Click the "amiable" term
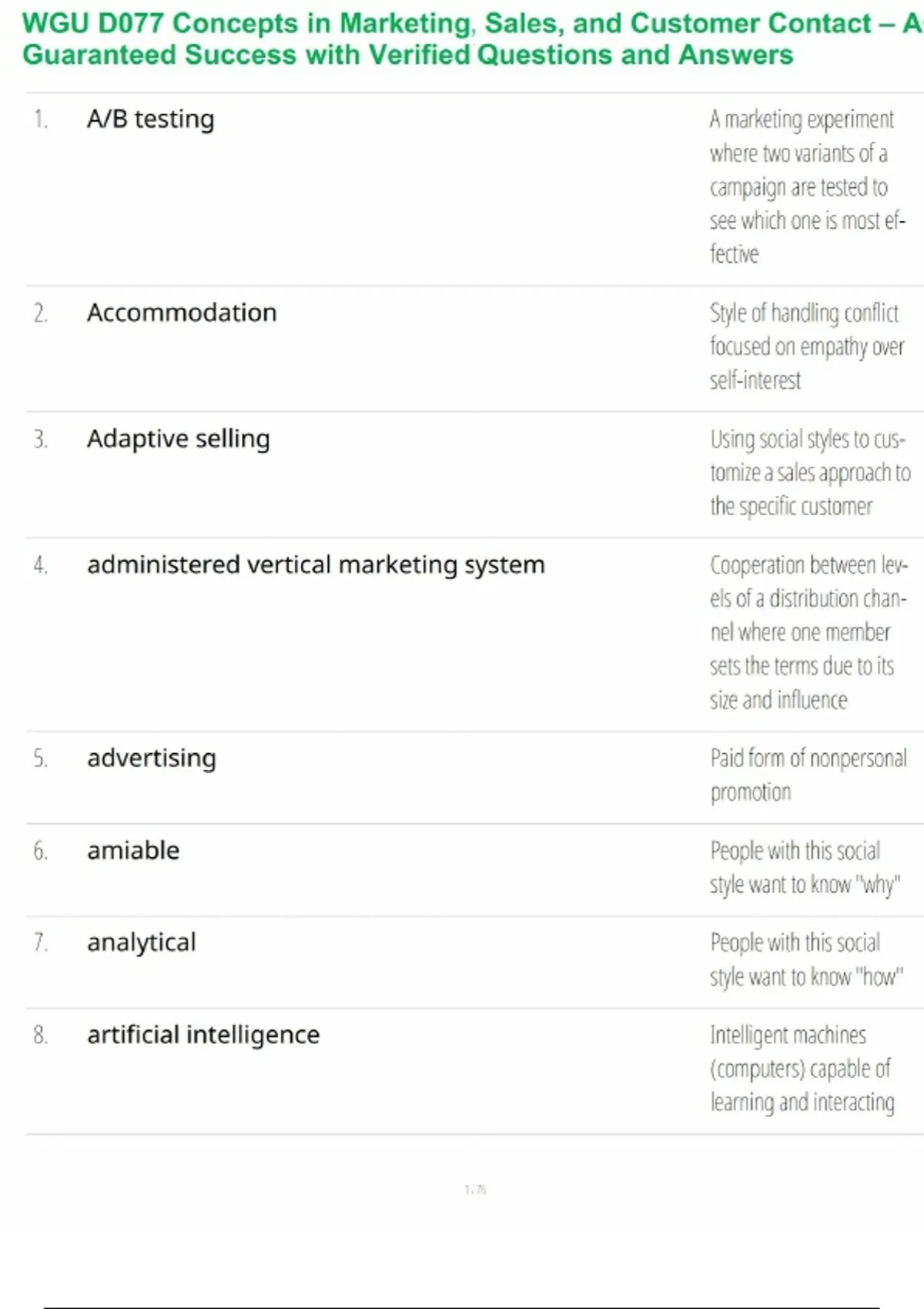Viewport: 924px width, 1309px height. 133,851
